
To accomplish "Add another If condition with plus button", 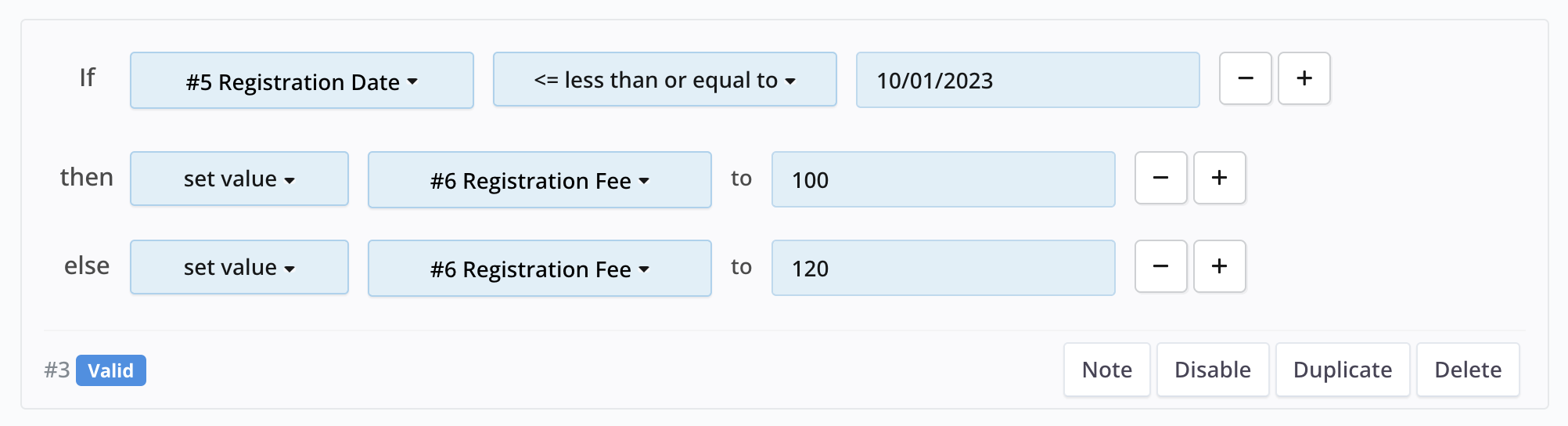I will (x=1304, y=78).
